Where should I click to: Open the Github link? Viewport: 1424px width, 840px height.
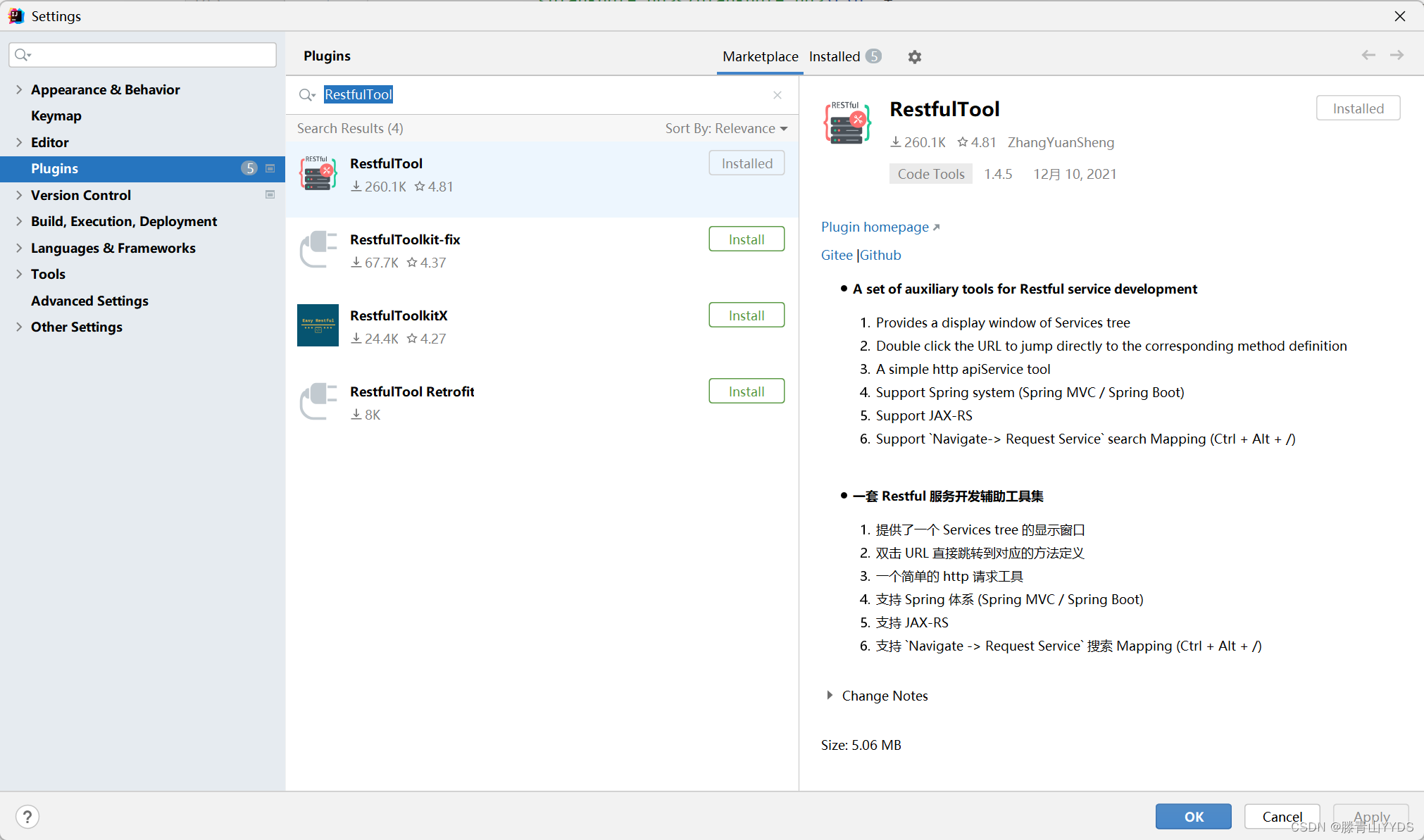pos(880,255)
